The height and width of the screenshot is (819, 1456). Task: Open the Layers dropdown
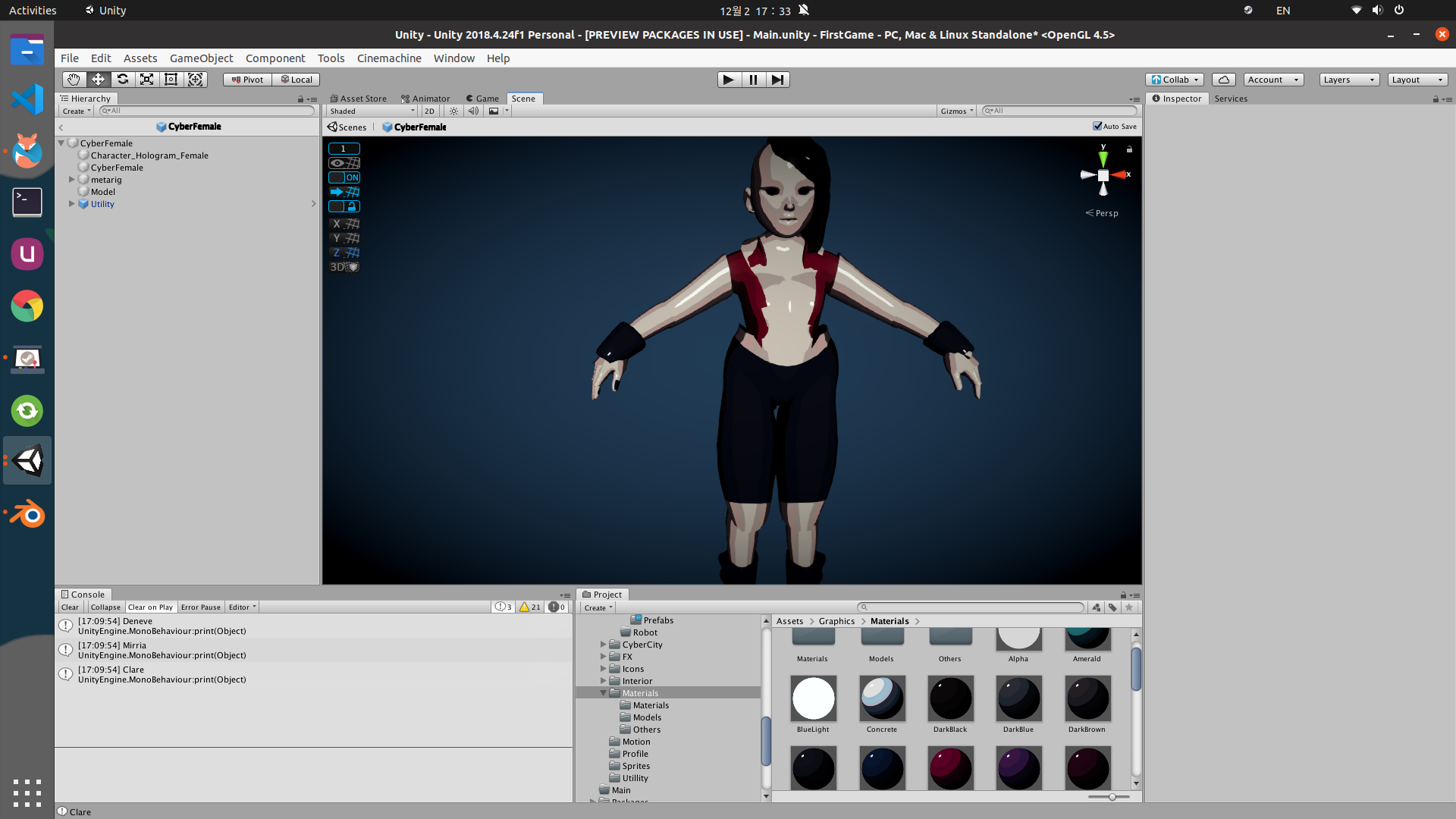point(1349,80)
